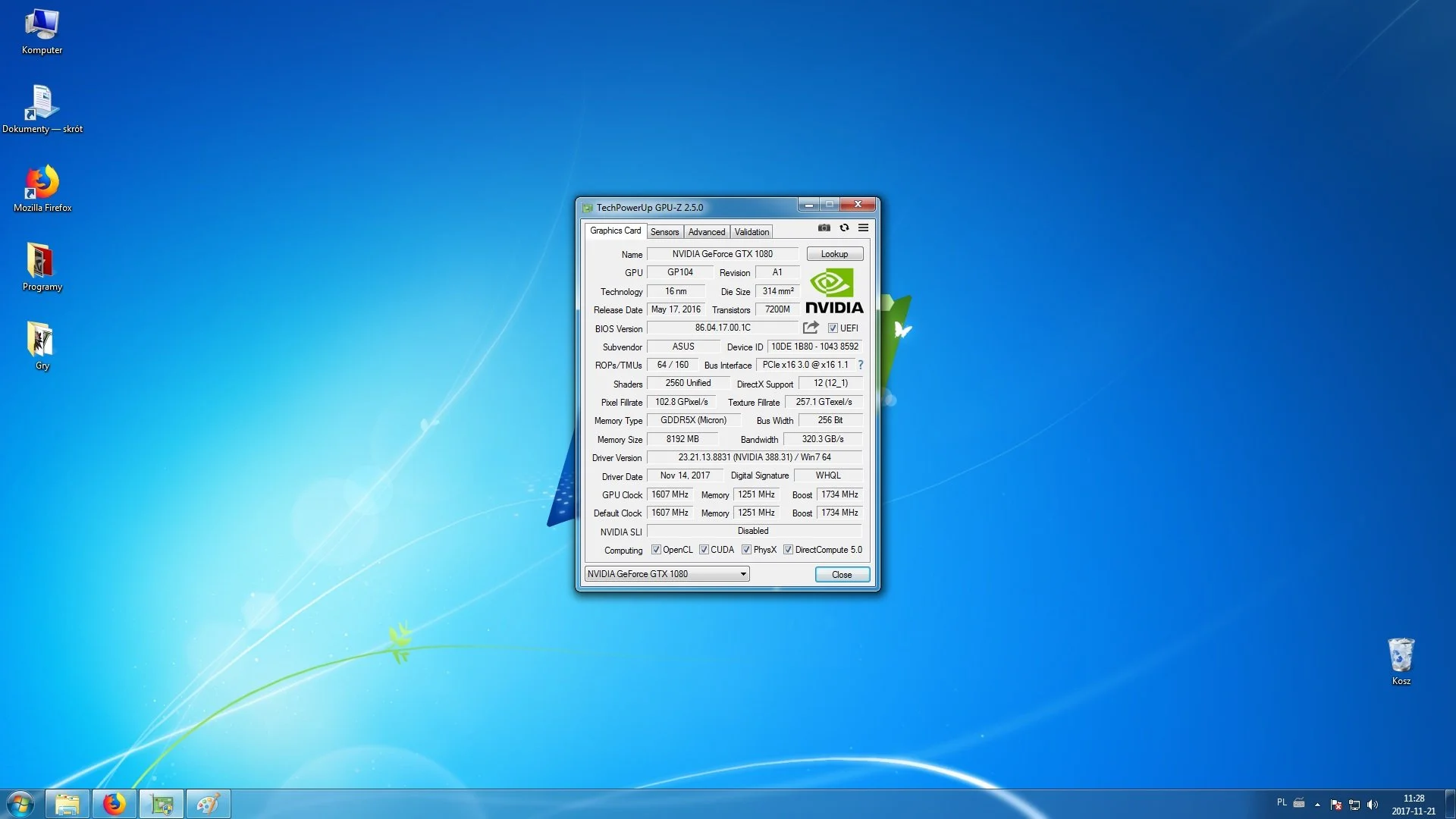Viewport: 1456px width, 819px height.
Task: Select Dokumenty shortcut on desktop
Action: tap(42, 110)
